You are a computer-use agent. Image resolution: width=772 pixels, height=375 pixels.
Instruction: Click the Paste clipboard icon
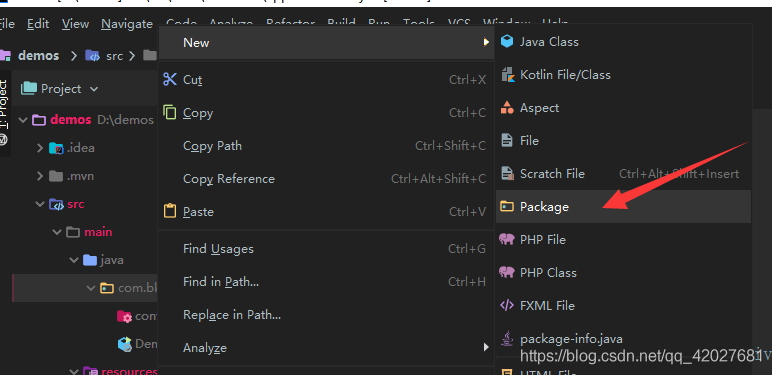[169, 212]
